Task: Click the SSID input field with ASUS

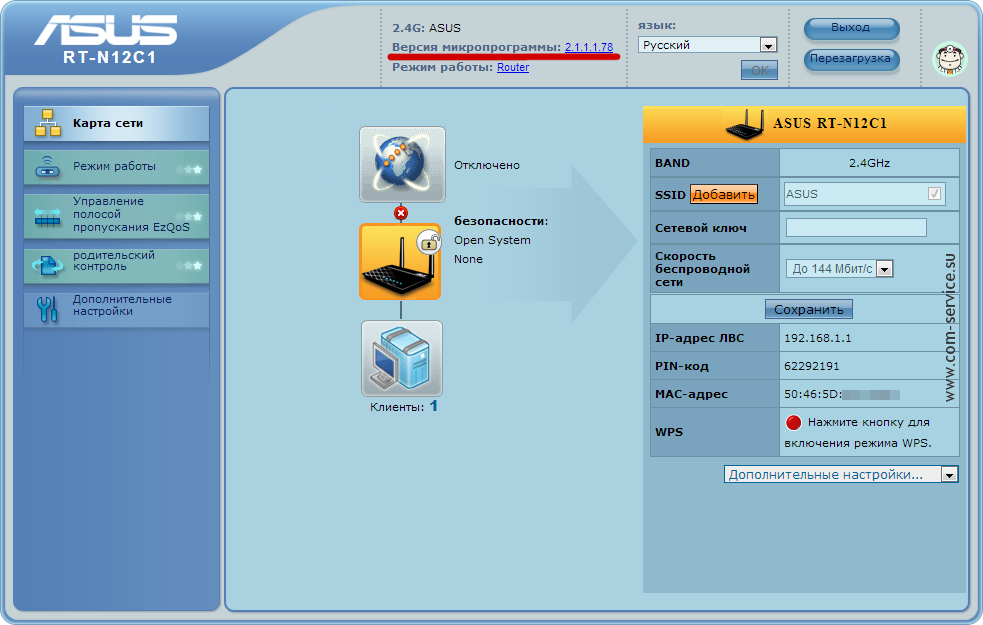Action: pyautogui.click(x=865, y=194)
